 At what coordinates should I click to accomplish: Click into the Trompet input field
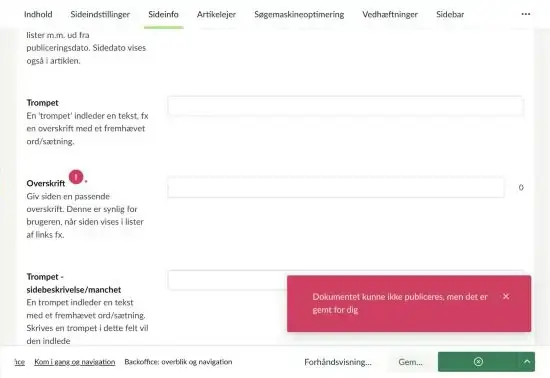[345, 106]
